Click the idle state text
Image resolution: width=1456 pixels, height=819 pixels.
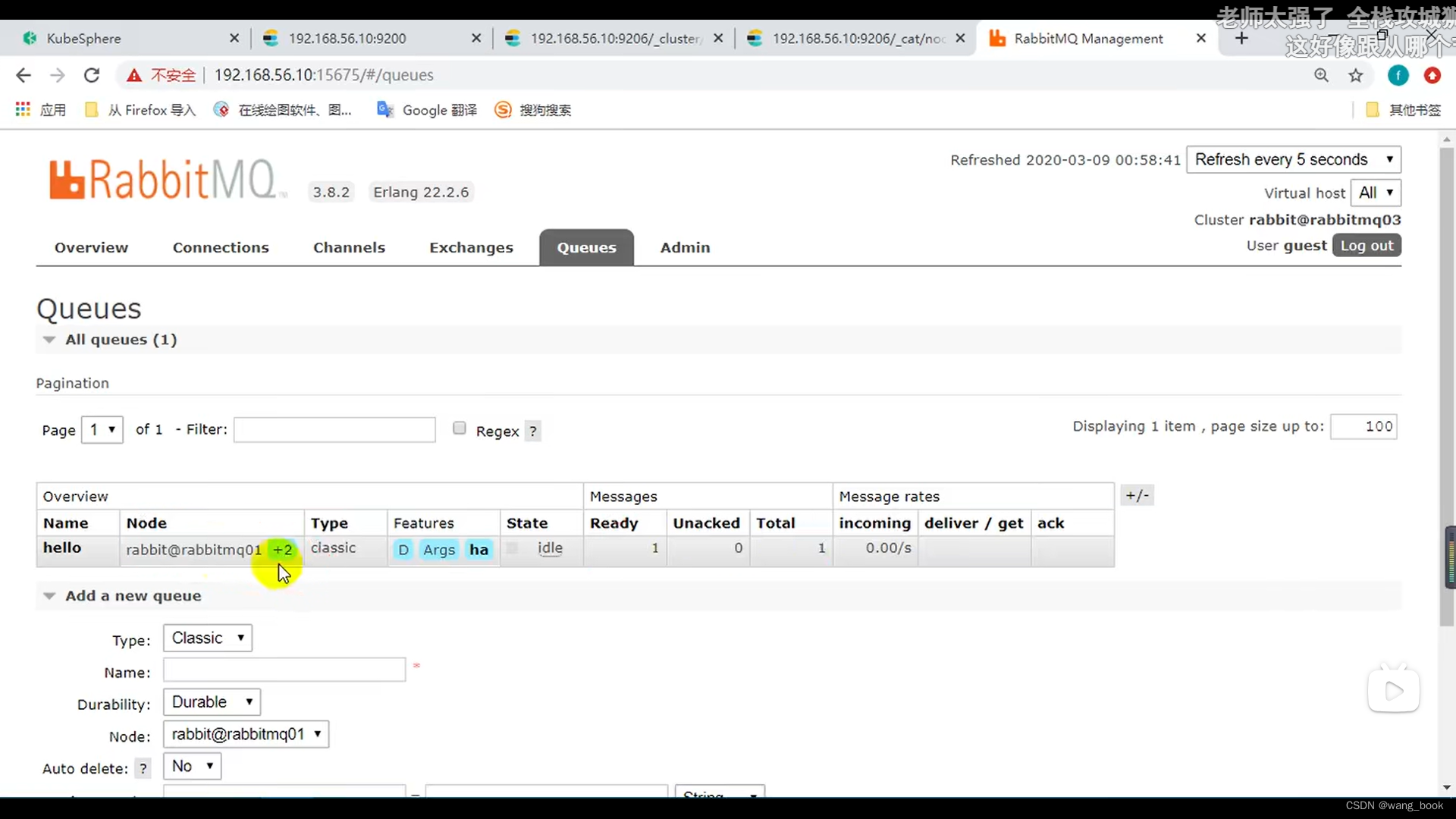click(550, 548)
